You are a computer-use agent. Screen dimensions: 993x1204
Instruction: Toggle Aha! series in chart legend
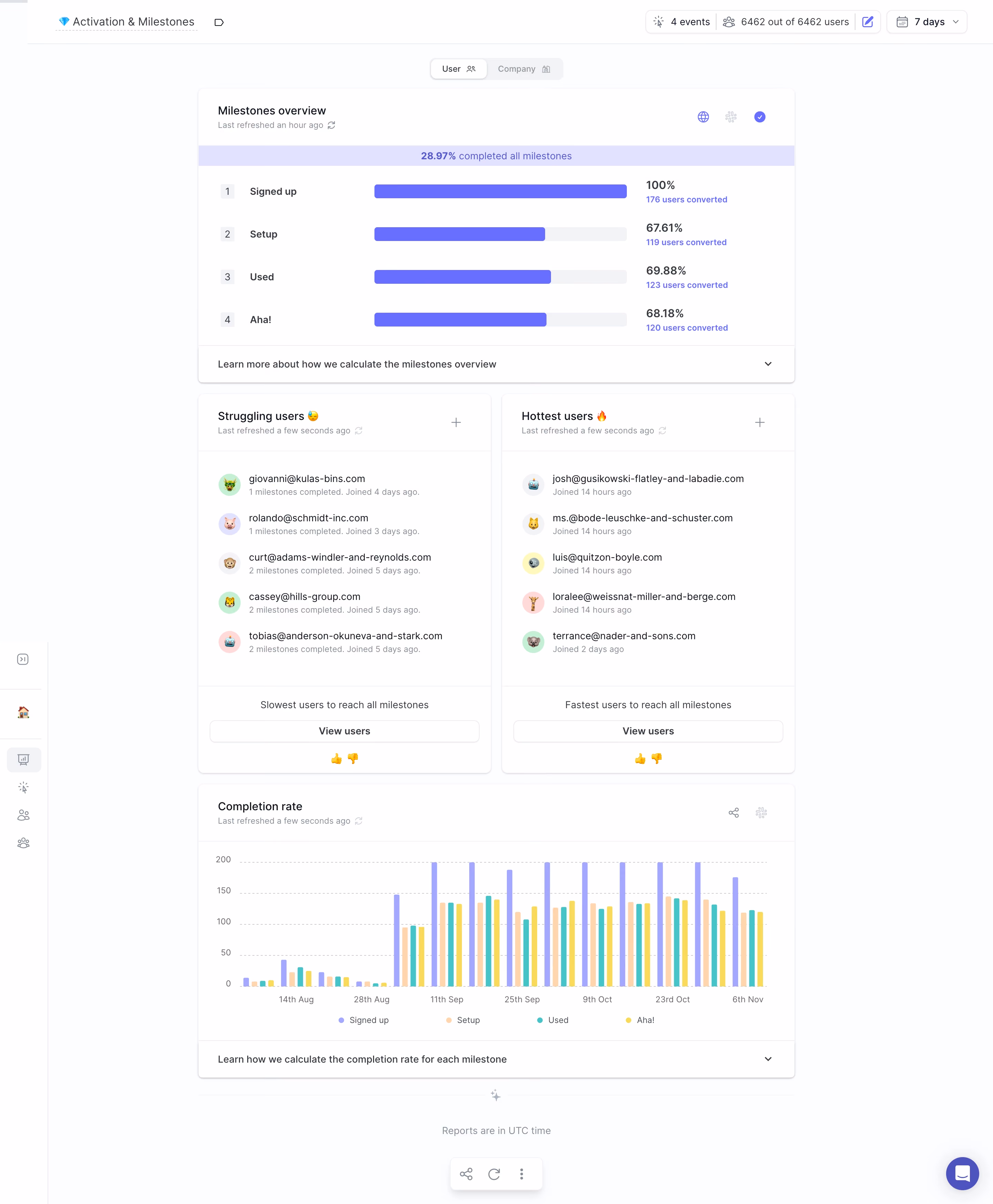640,1020
